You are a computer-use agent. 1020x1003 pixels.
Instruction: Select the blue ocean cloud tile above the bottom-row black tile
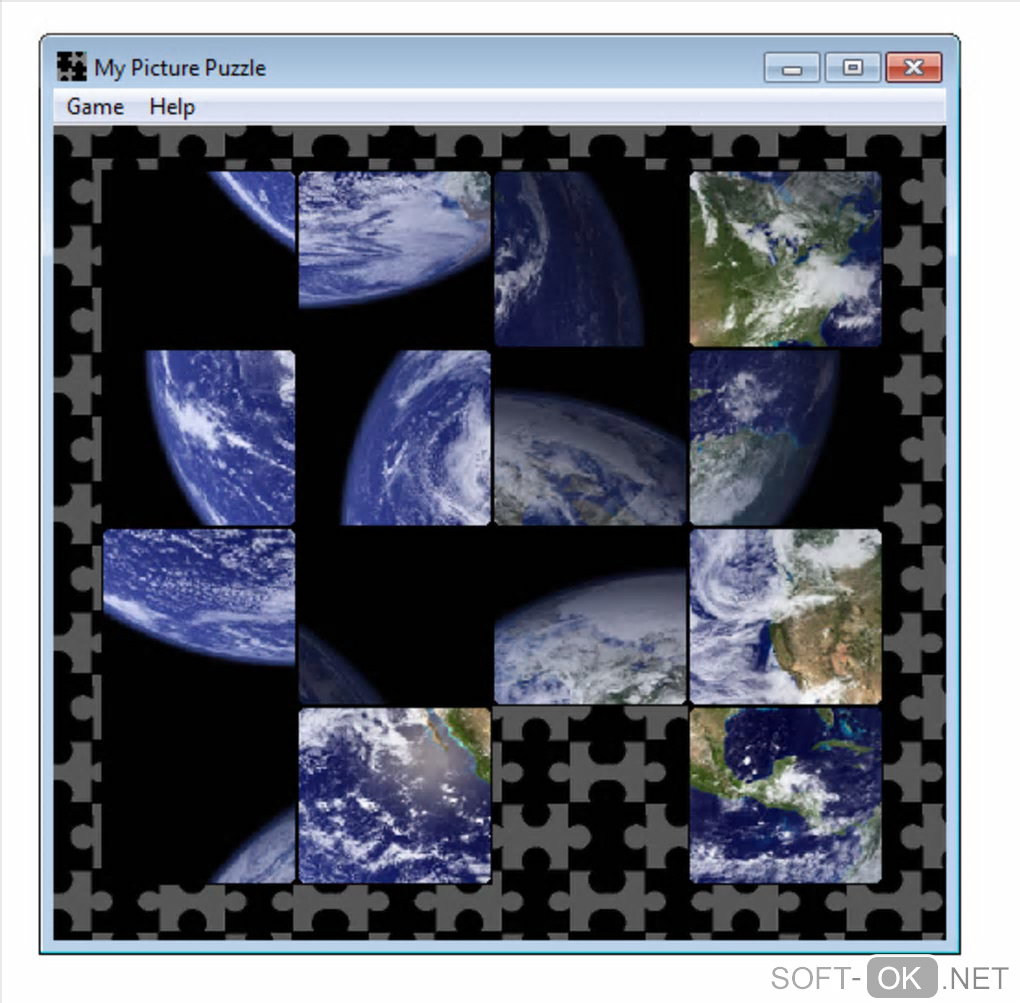coord(199,617)
